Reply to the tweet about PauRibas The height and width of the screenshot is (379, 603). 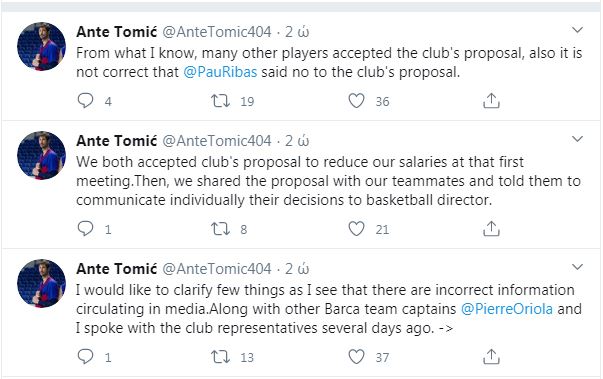coord(85,100)
